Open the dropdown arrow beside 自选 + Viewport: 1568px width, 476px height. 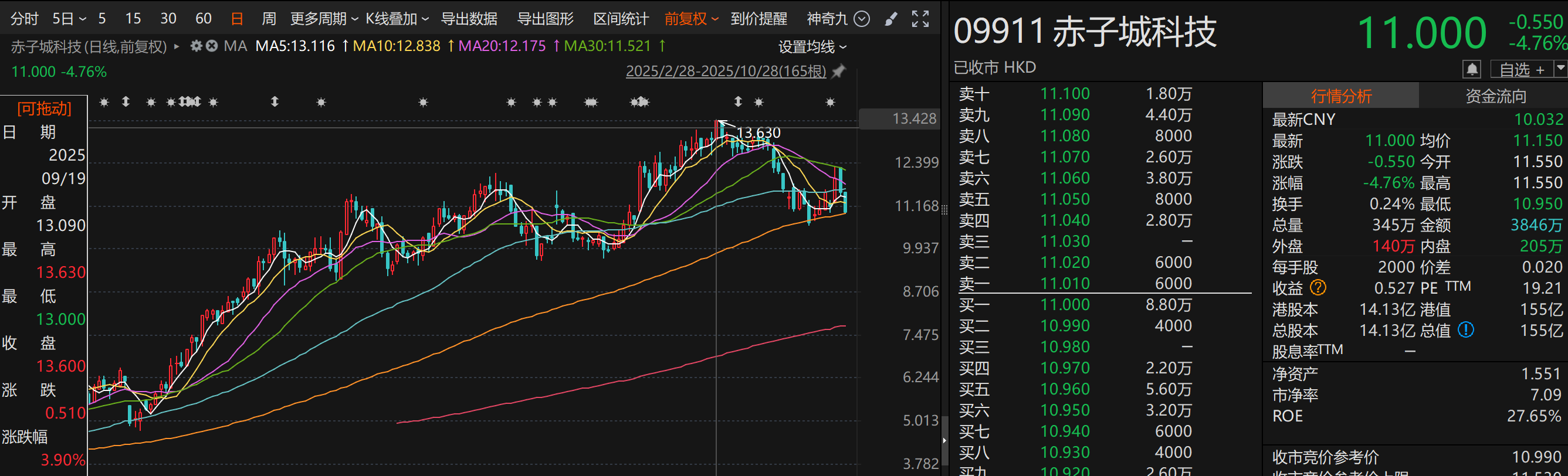[x=1560, y=69]
